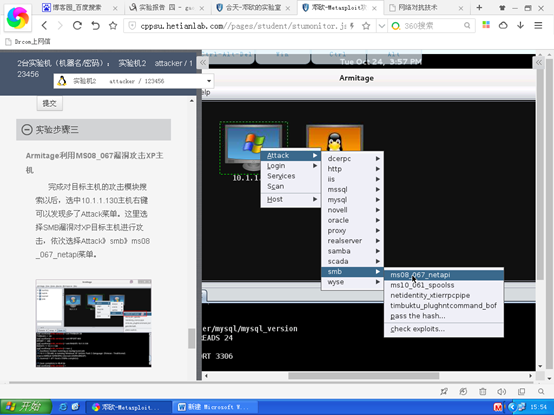Bookmark page with star icon left of address bar
554x415 pixels.
[113, 25]
